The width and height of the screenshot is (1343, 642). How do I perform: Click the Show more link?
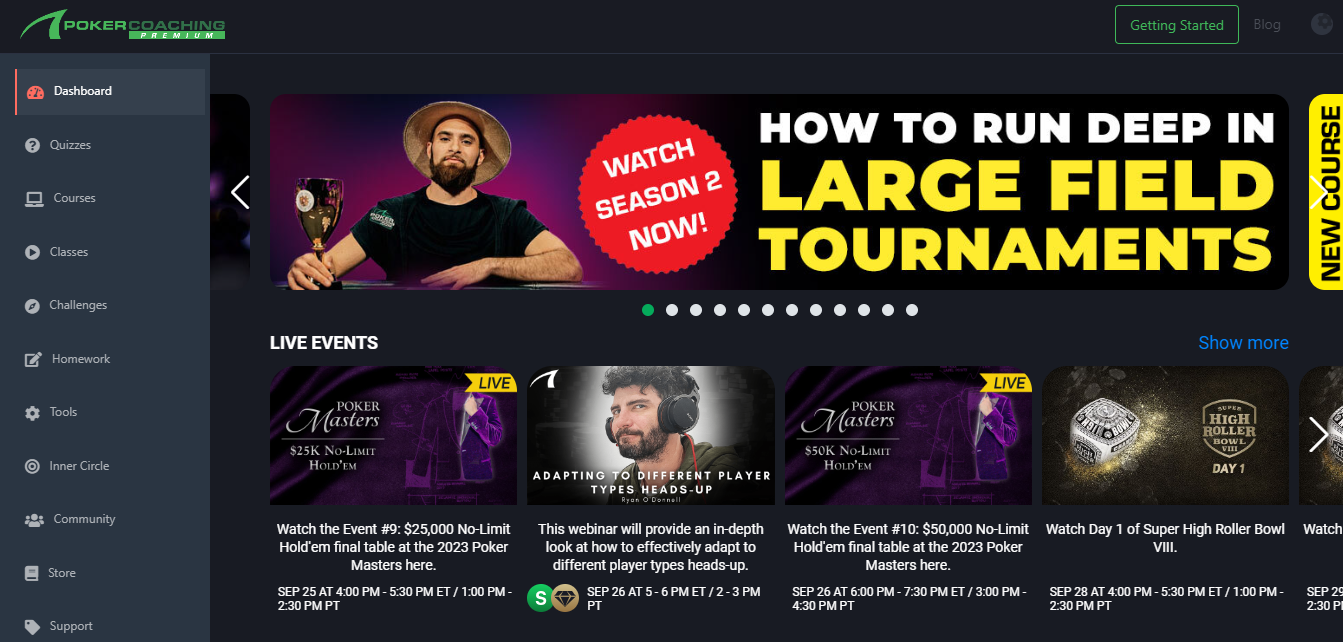point(1243,343)
